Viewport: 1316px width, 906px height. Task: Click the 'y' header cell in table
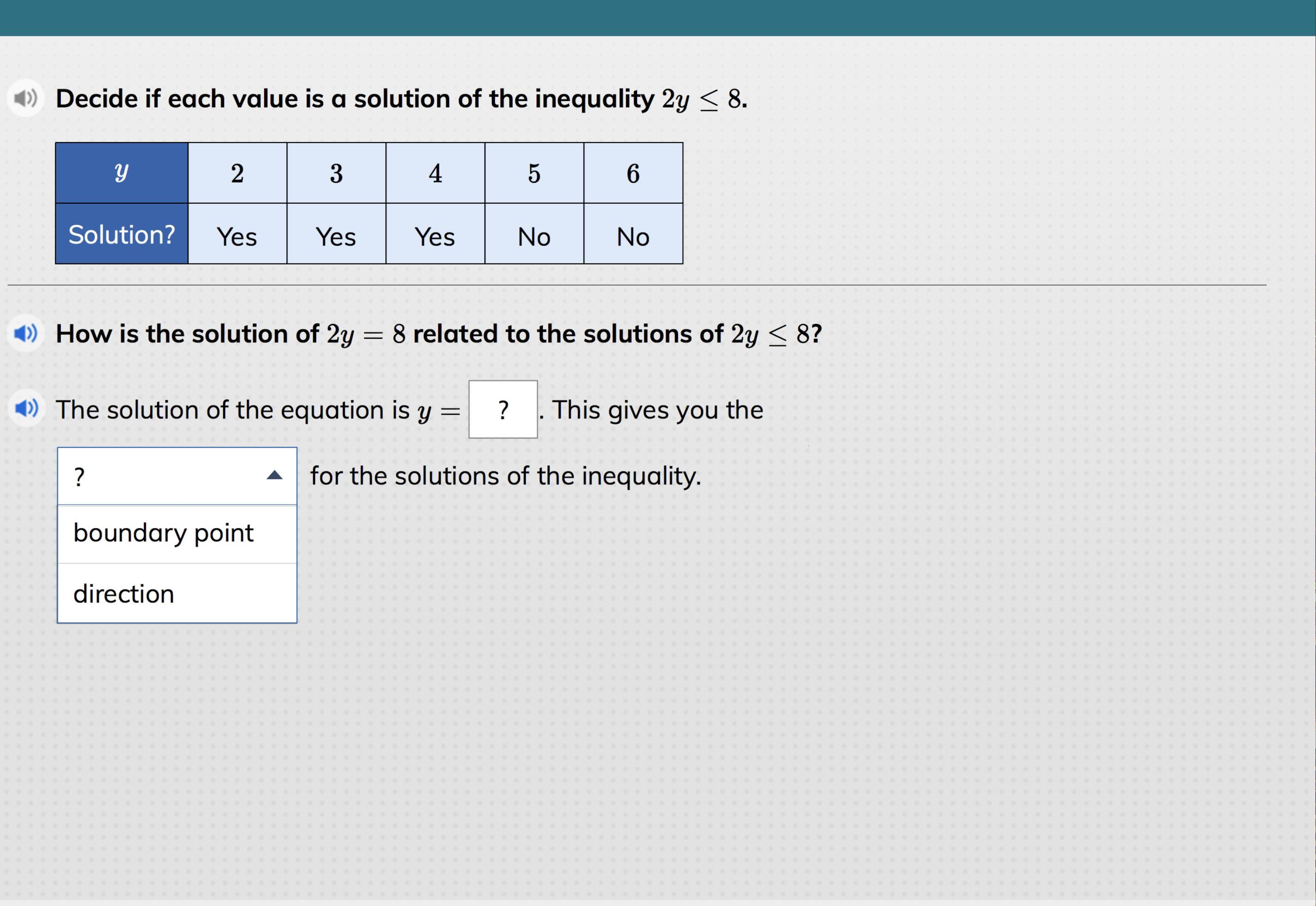click(x=122, y=172)
